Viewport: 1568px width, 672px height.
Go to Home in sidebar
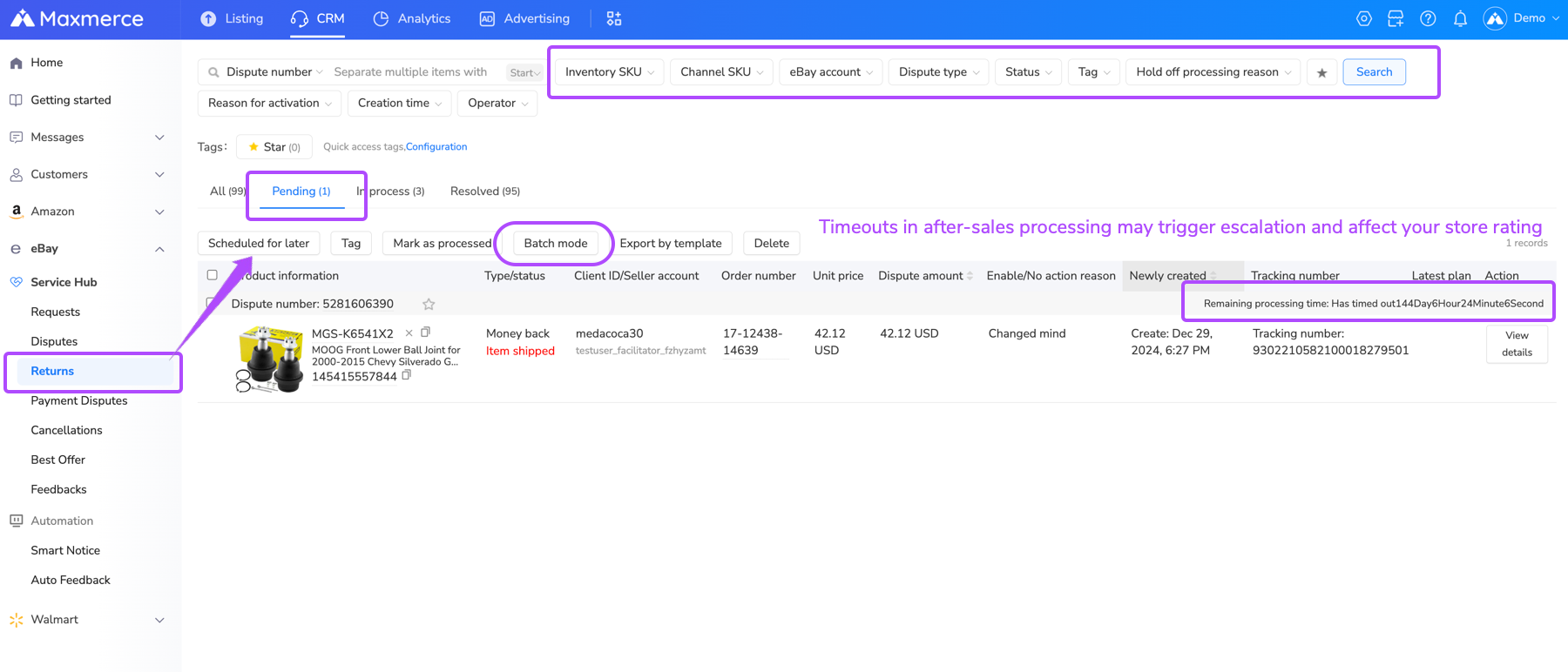click(x=47, y=63)
